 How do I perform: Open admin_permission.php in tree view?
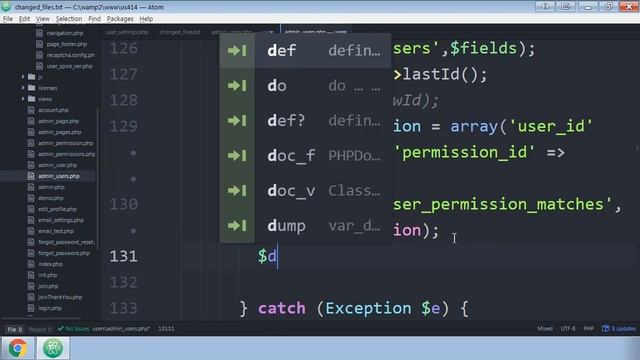click(66, 143)
